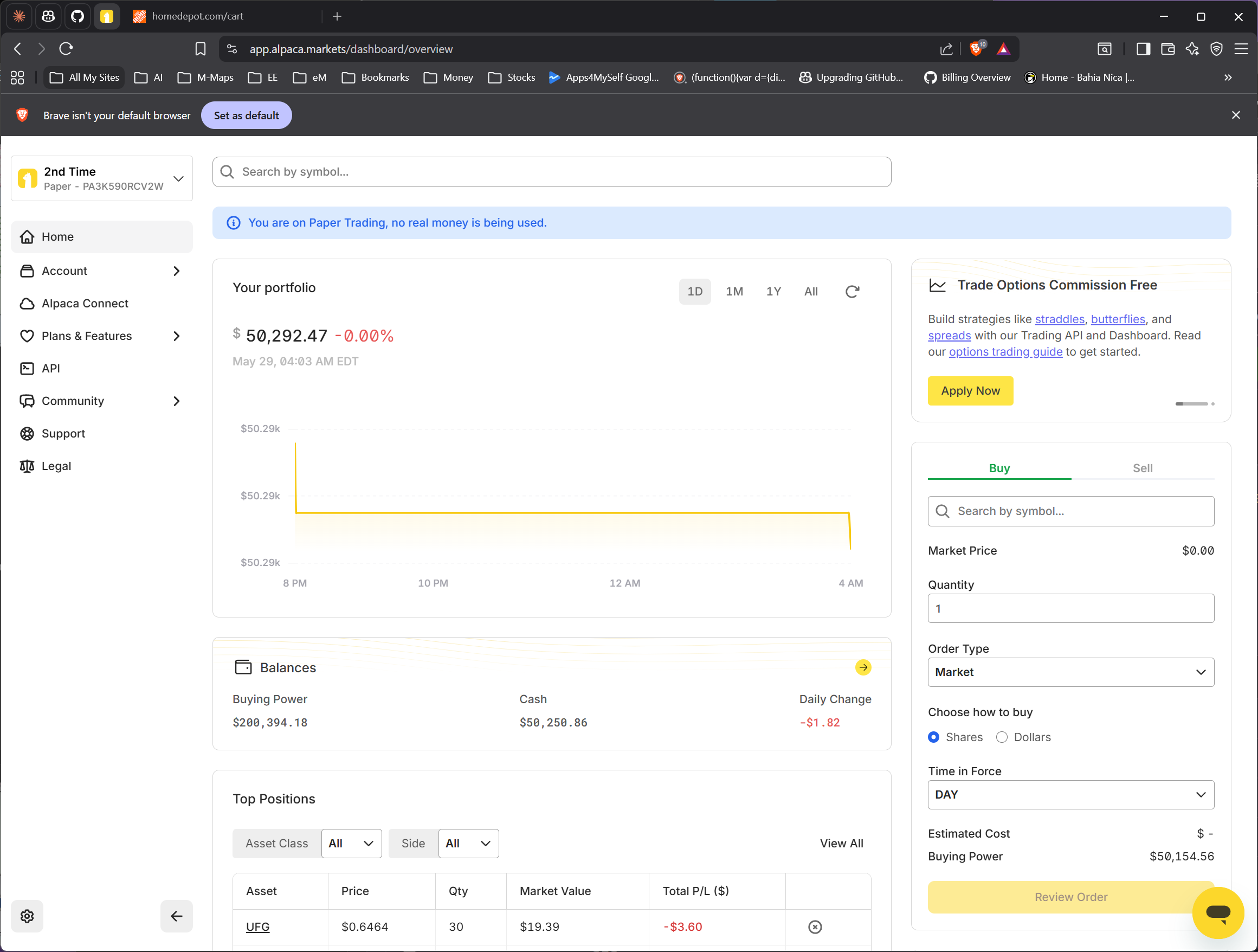Open the Stocks bookmarks folder

(x=512, y=78)
